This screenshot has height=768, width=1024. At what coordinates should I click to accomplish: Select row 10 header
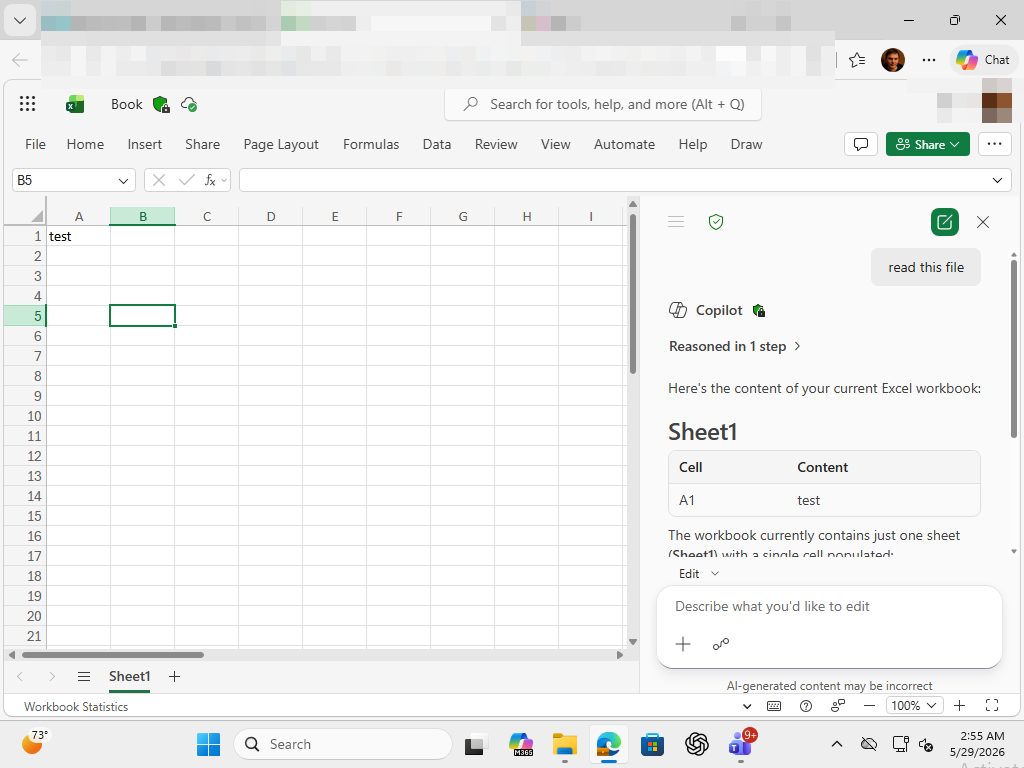[x=25, y=416]
